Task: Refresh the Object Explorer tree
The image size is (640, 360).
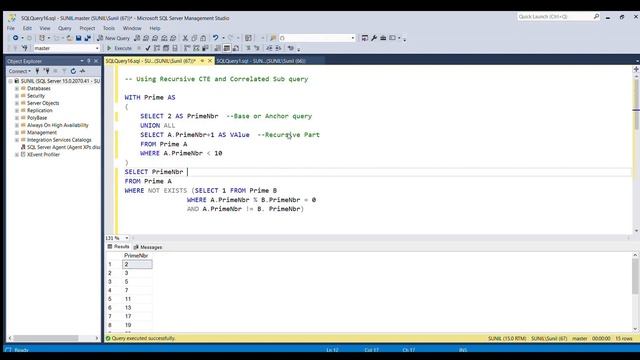Action: (73, 71)
